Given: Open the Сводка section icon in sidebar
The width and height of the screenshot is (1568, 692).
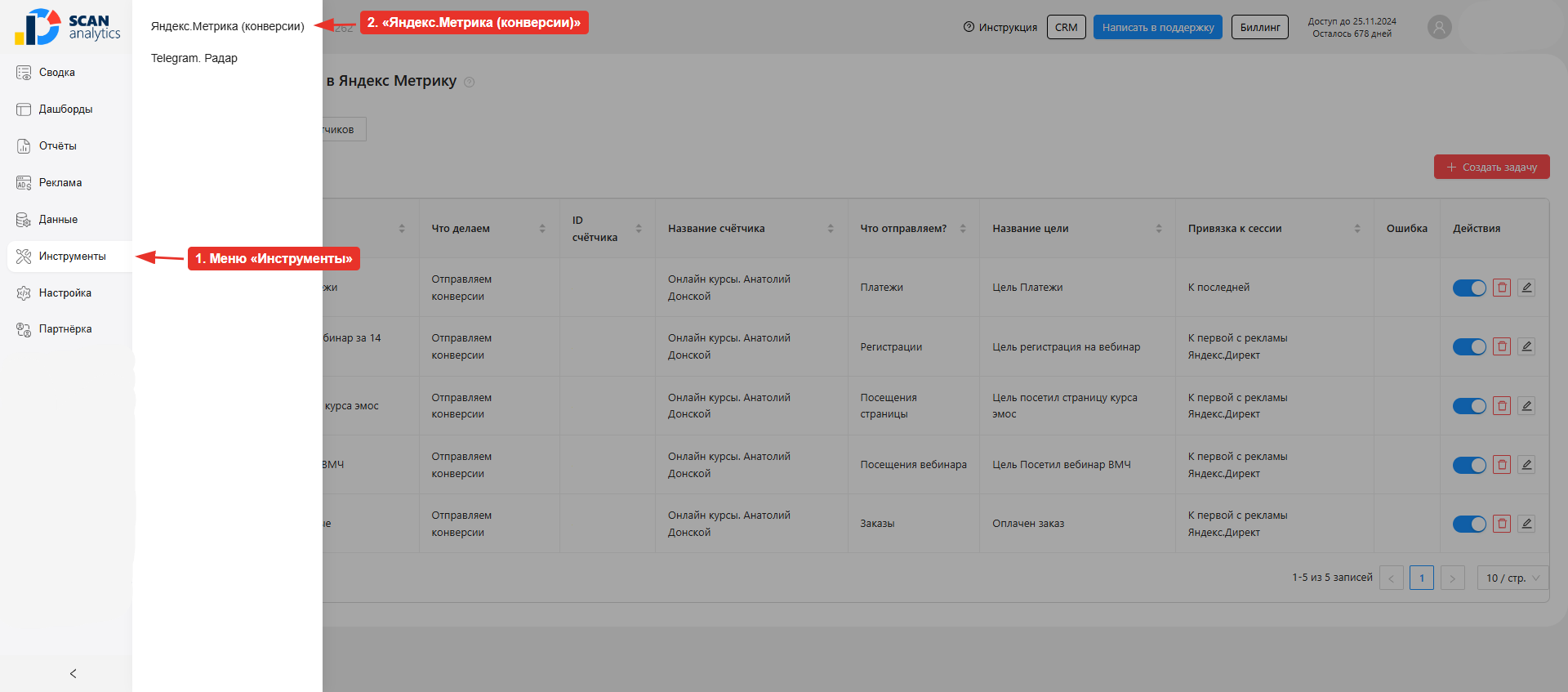Looking at the screenshot, I should tap(24, 73).
